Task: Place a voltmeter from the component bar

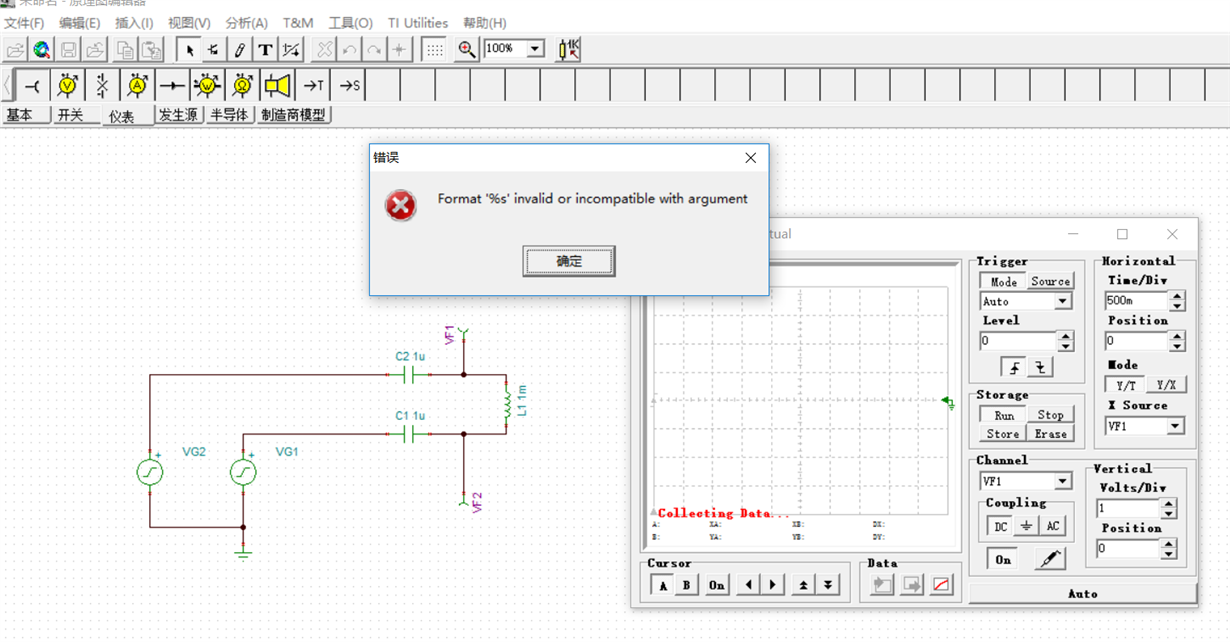Action: pyautogui.click(x=67, y=86)
